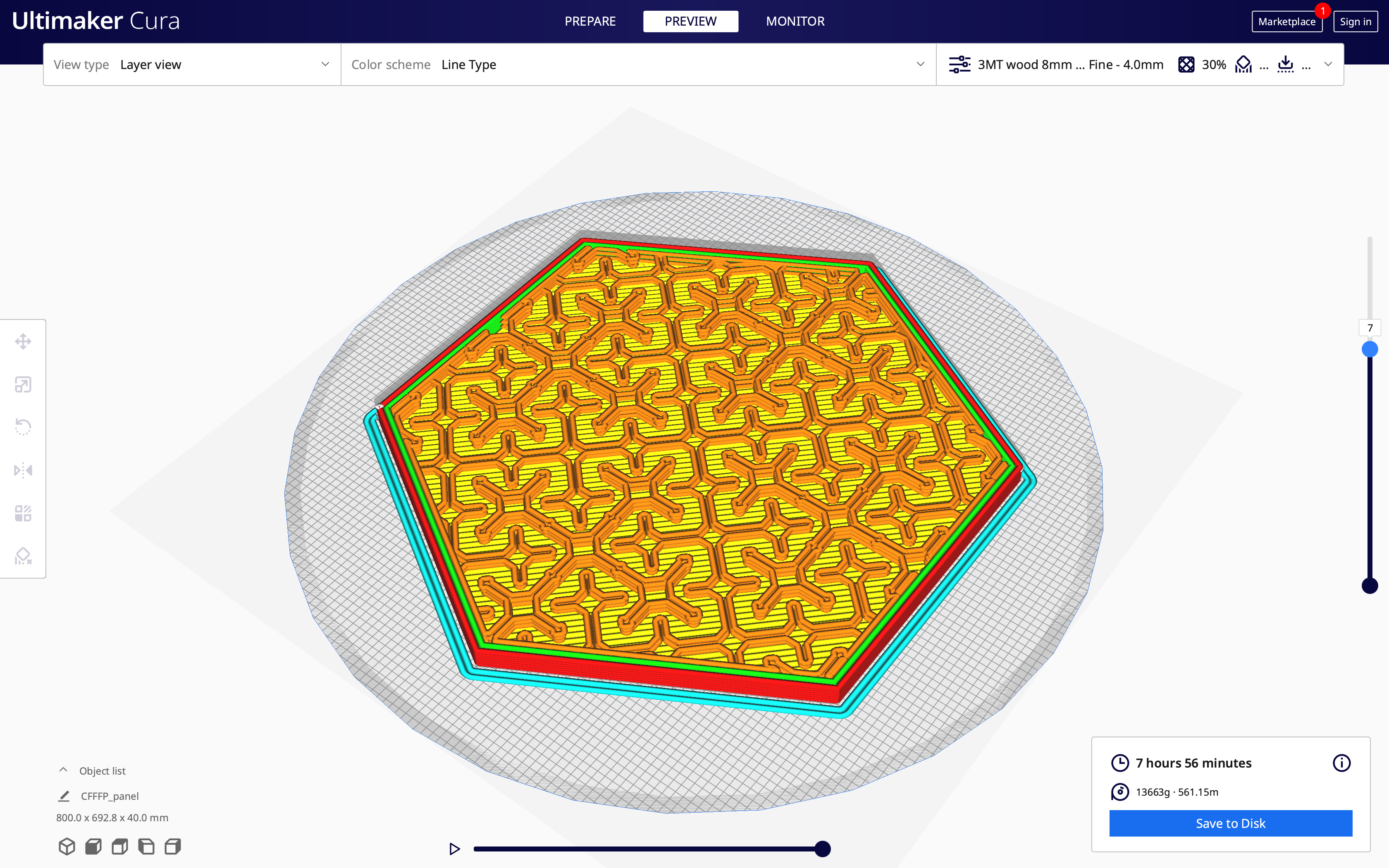This screenshot has width=1389, height=868.
Task: Select the Support Blocker tool
Action: [23, 556]
